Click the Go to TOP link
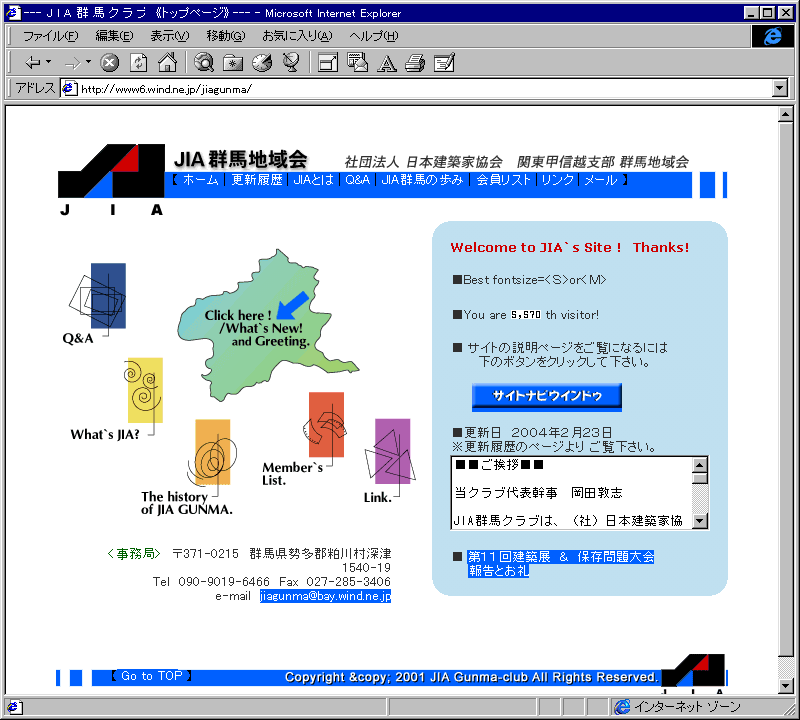 click(152, 676)
